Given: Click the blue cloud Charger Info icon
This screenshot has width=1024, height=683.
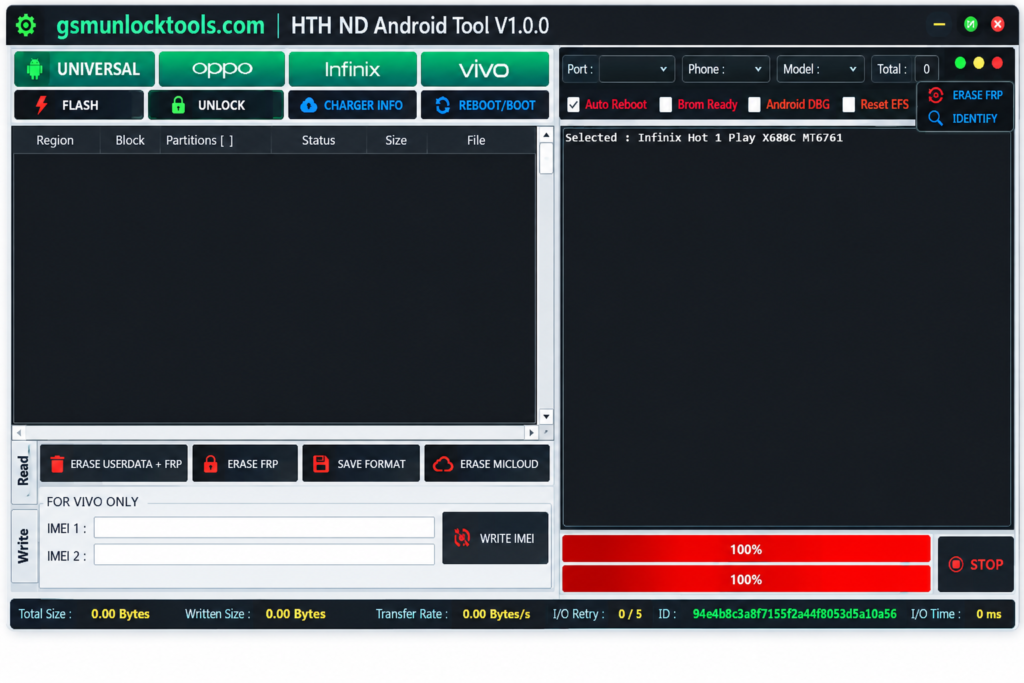Looking at the screenshot, I should 308,105.
